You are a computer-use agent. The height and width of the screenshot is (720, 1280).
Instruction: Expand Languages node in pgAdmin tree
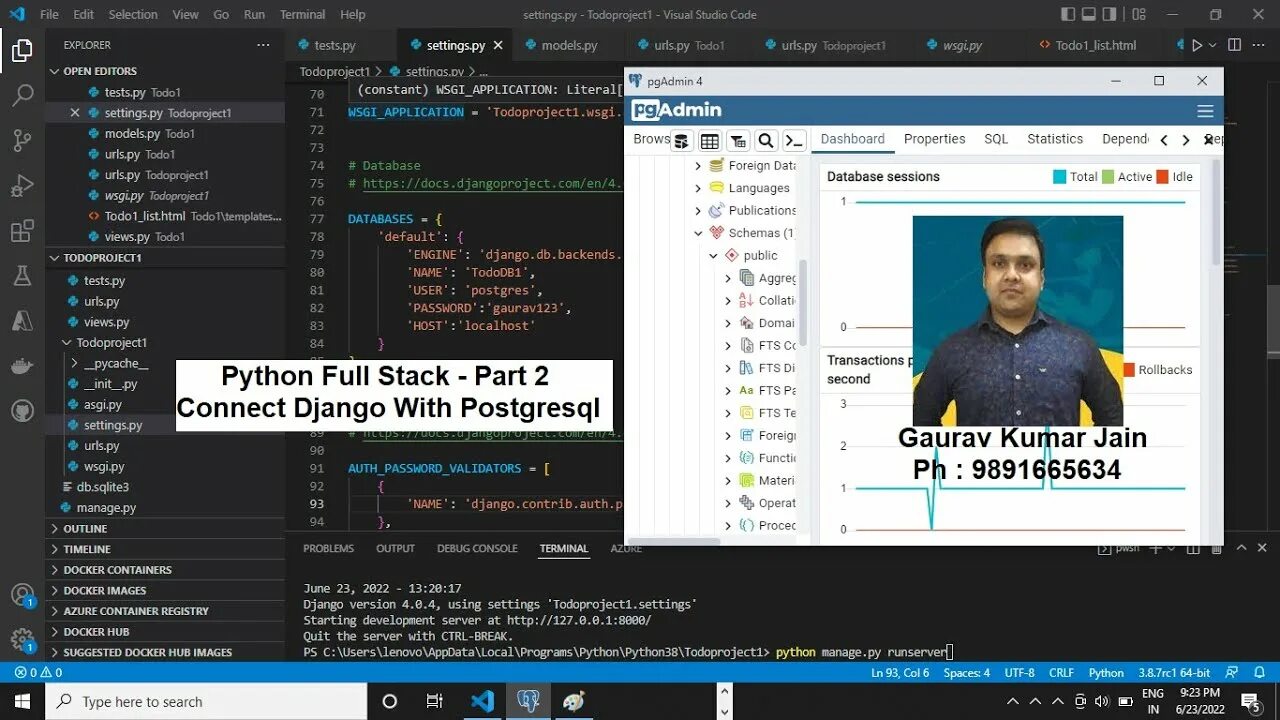pos(698,188)
